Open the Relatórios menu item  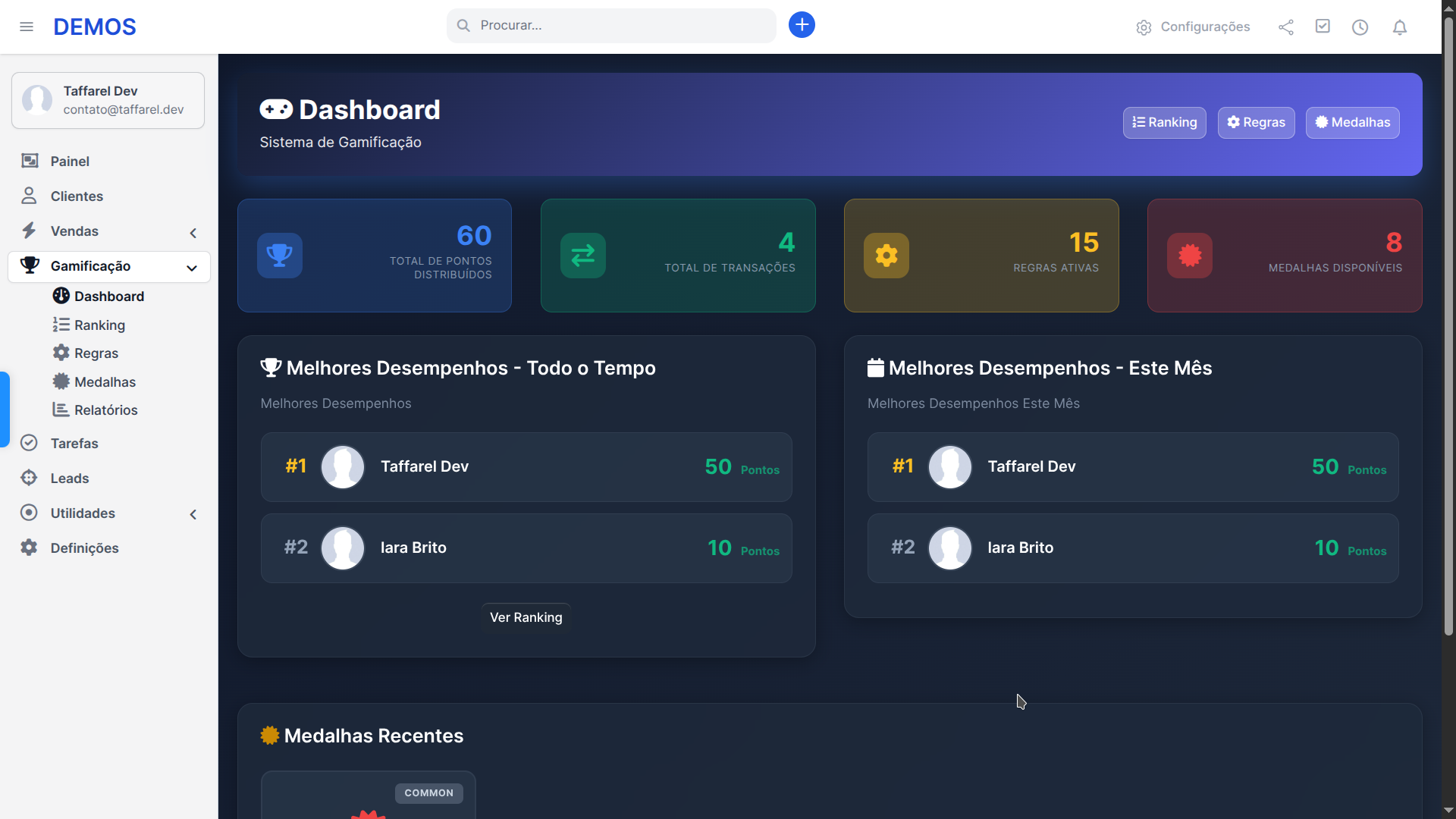click(x=106, y=409)
